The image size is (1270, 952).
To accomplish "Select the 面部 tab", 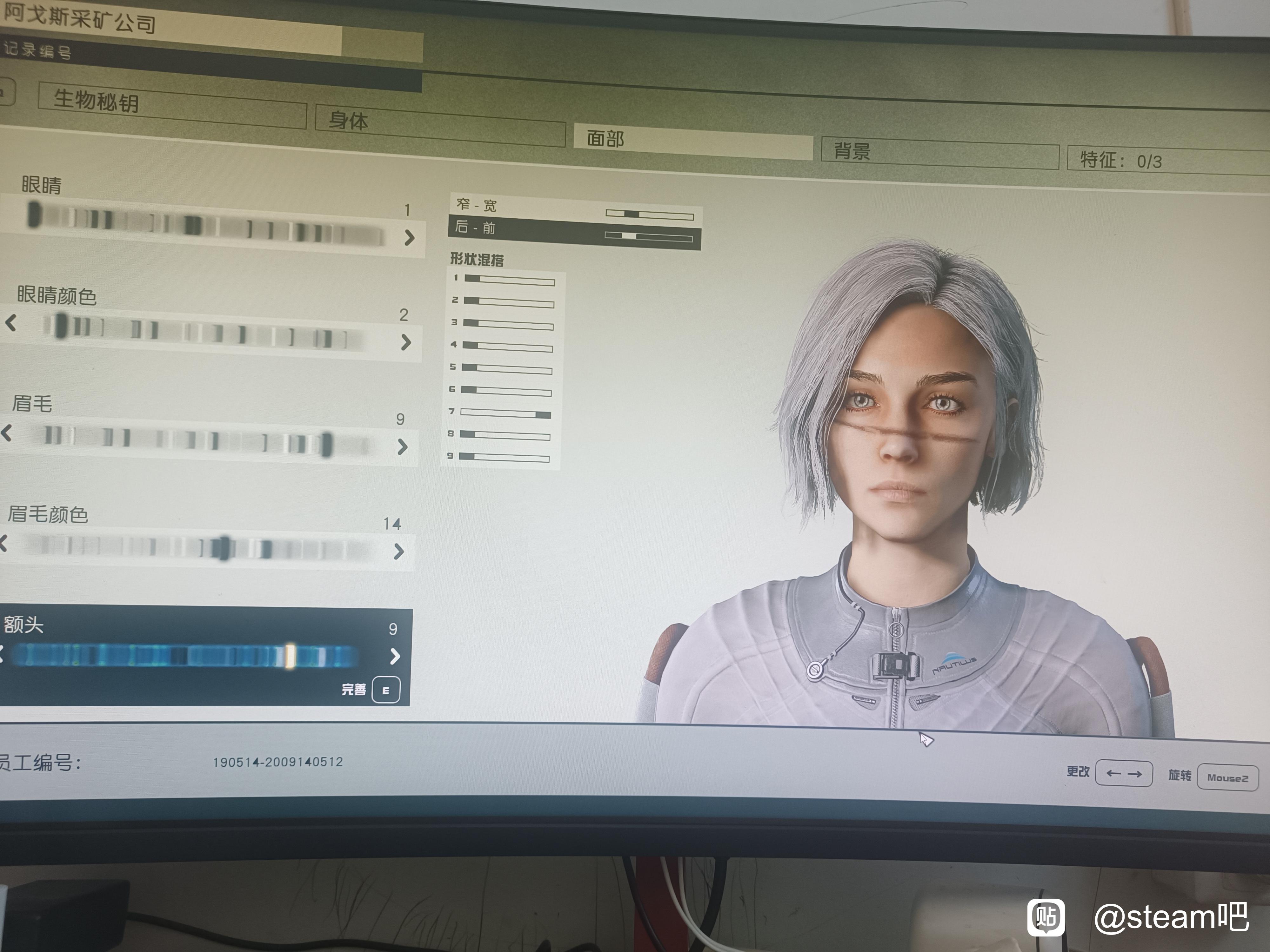I will [x=693, y=141].
